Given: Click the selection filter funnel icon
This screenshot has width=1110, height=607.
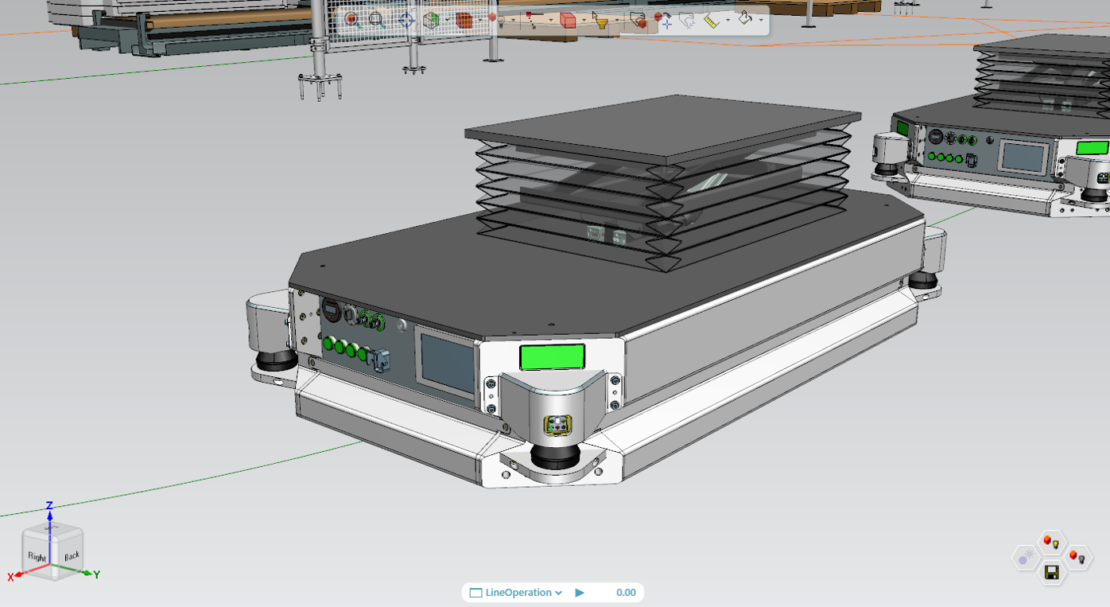Looking at the screenshot, I should click(x=600, y=19).
